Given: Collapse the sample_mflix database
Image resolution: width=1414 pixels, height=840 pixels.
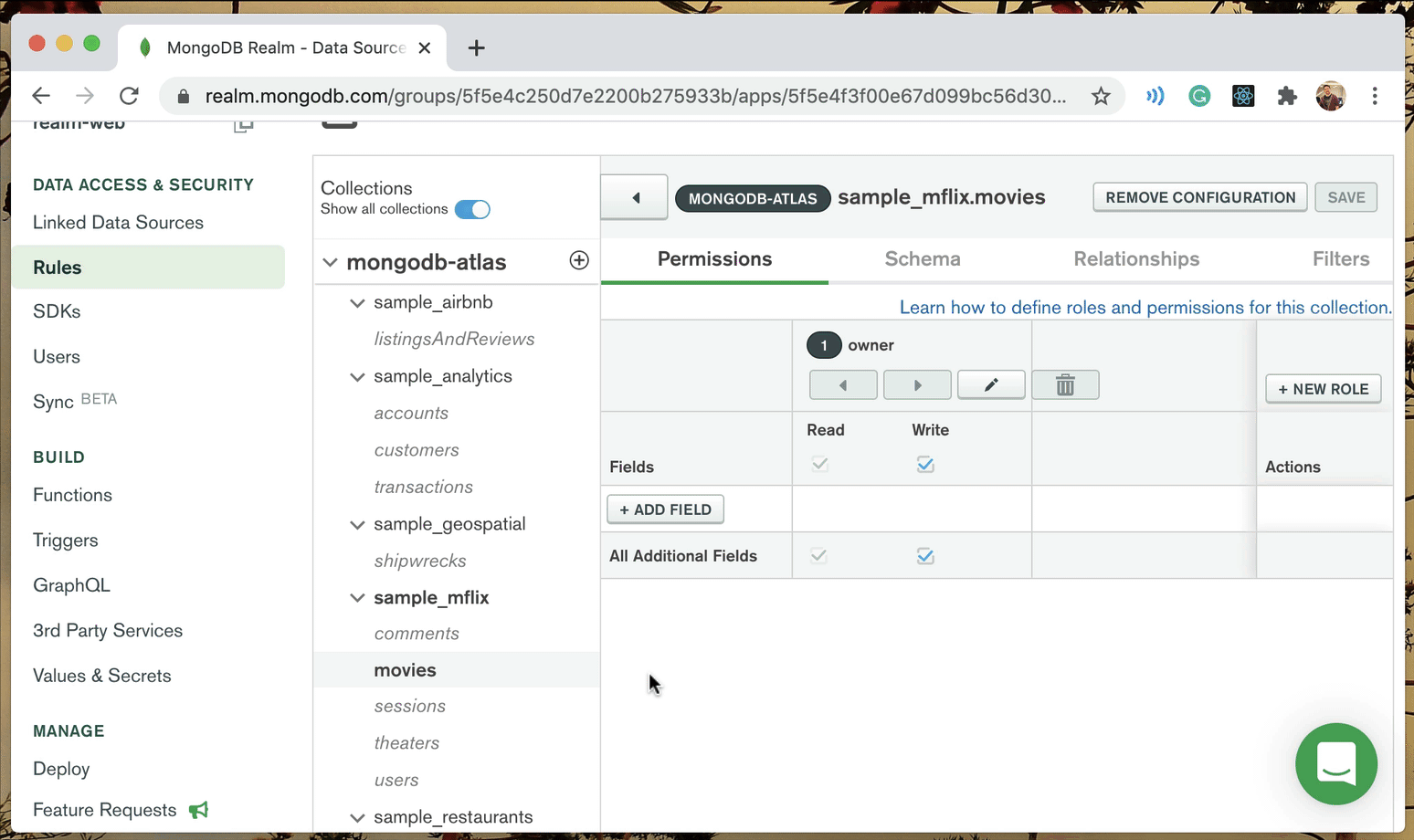Looking at the screenshot, I should (357, 598).
